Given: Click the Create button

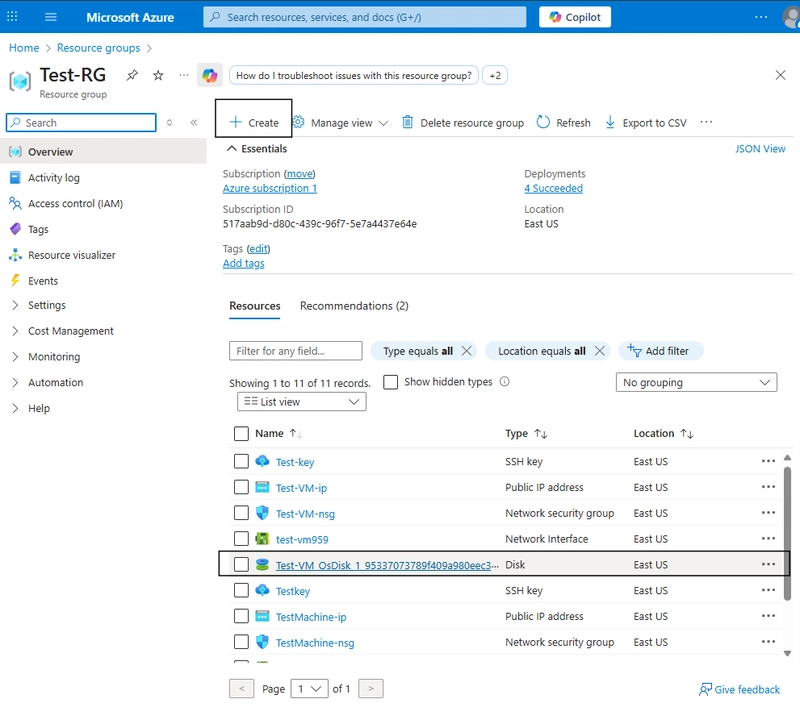Looking at the screenshot, I should (254, 122).
